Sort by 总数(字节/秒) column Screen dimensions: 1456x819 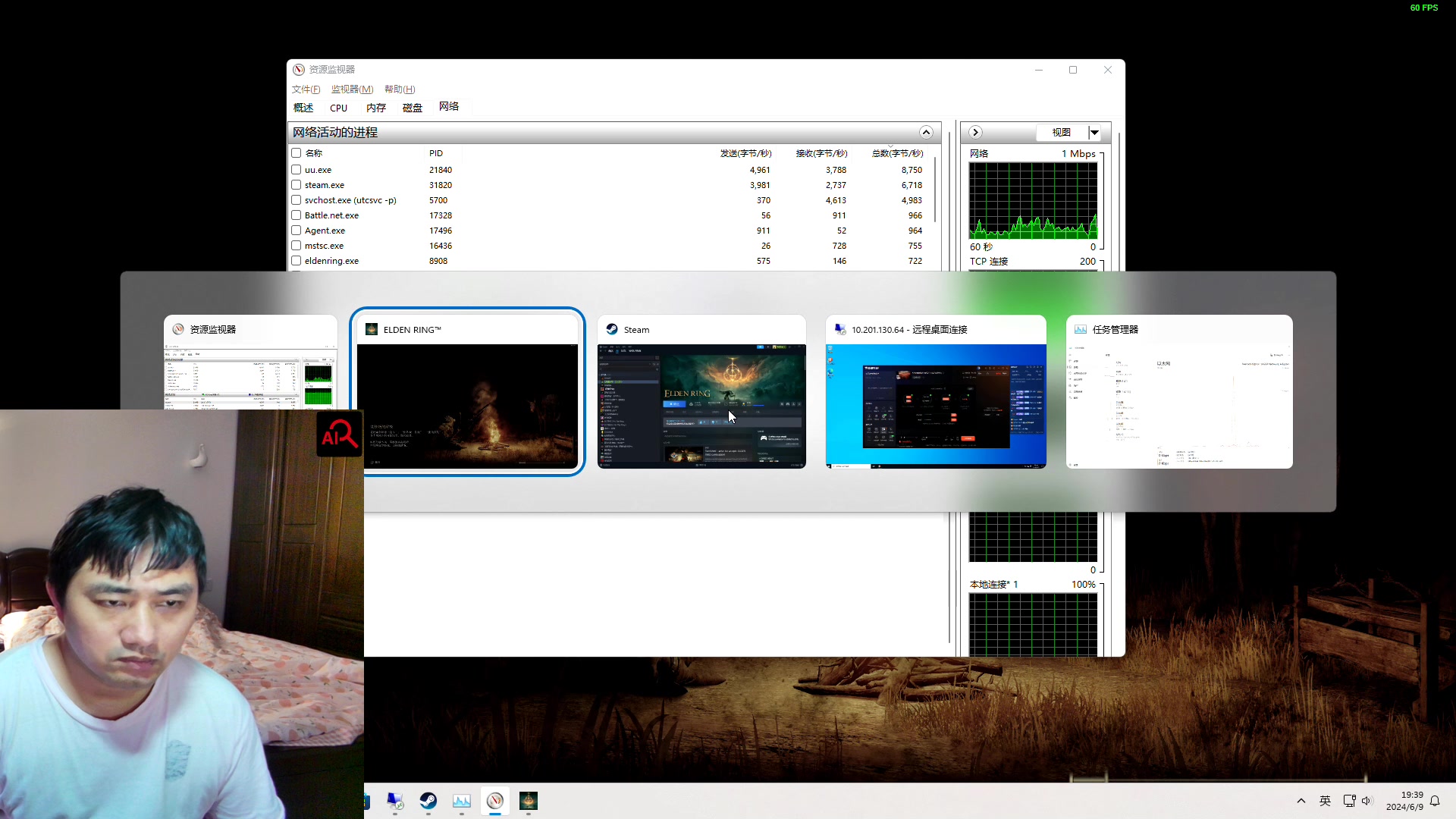[897, 153]
